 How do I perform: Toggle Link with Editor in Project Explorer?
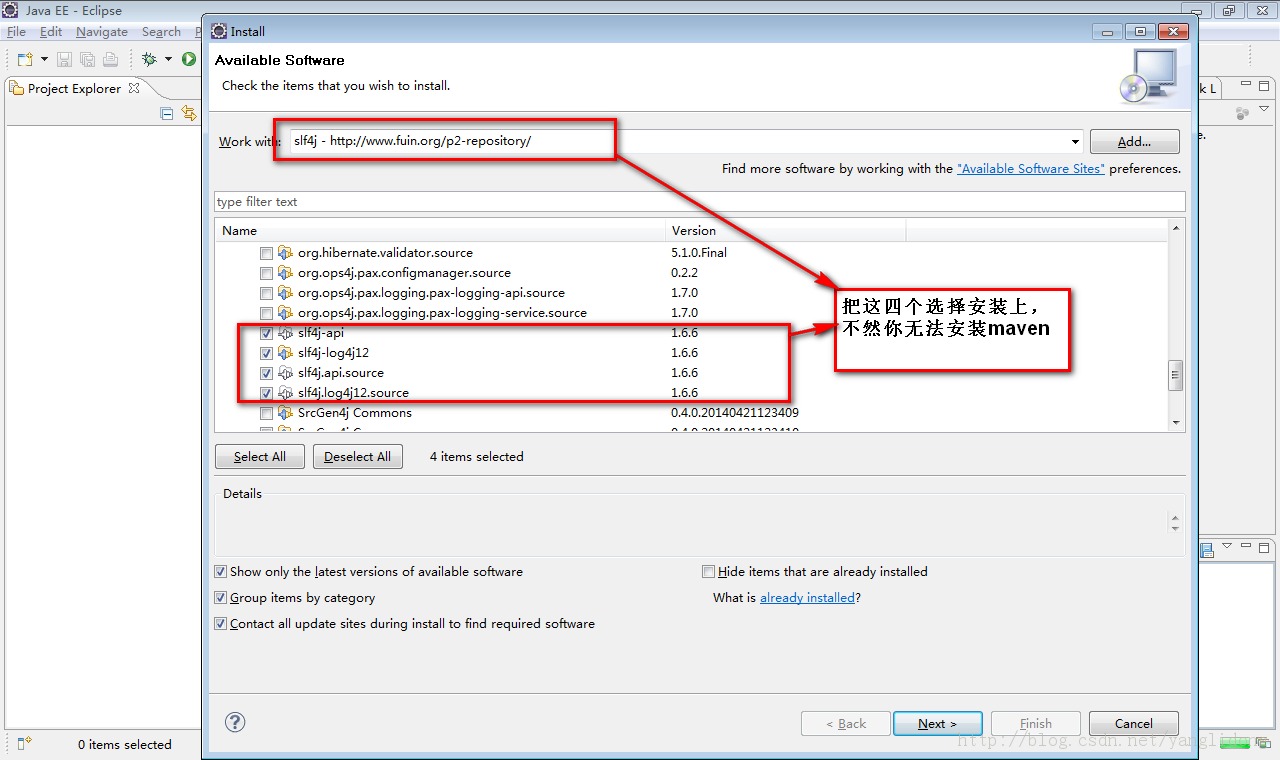tap(189, 114)
